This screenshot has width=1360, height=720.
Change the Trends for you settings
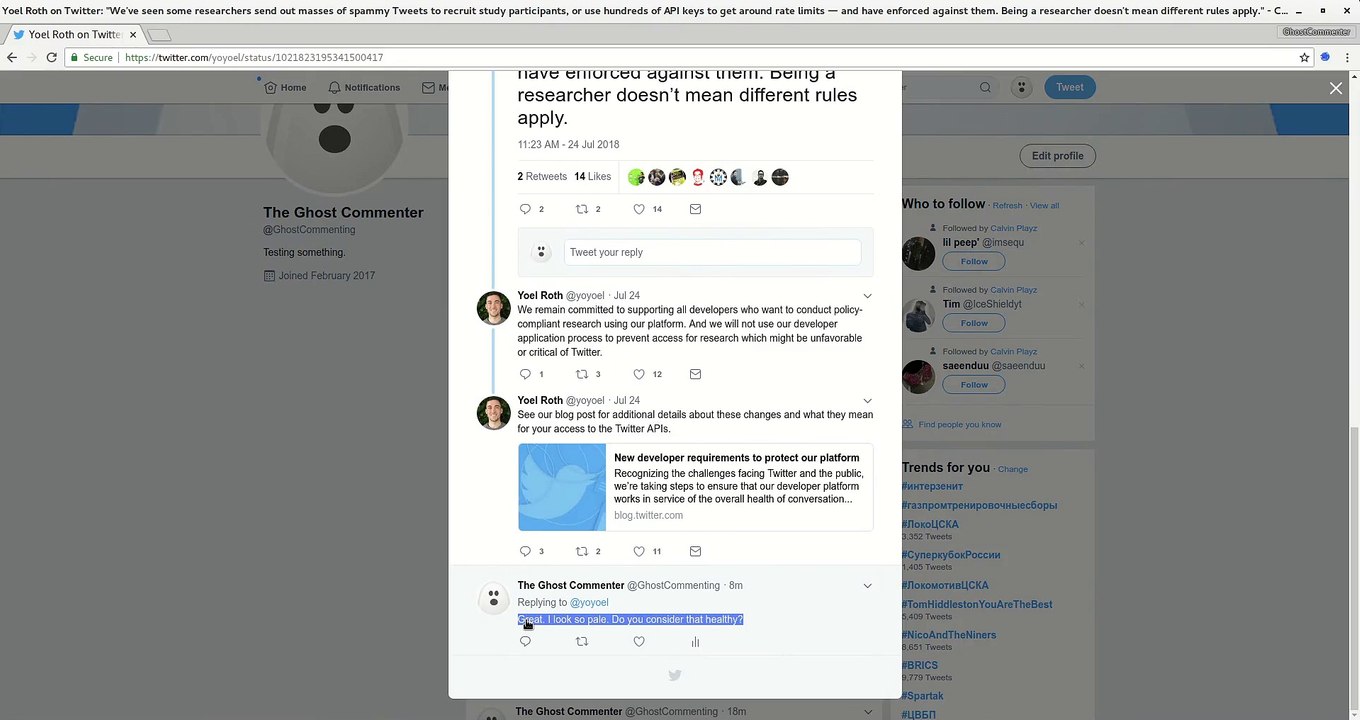pos(1013,469)
